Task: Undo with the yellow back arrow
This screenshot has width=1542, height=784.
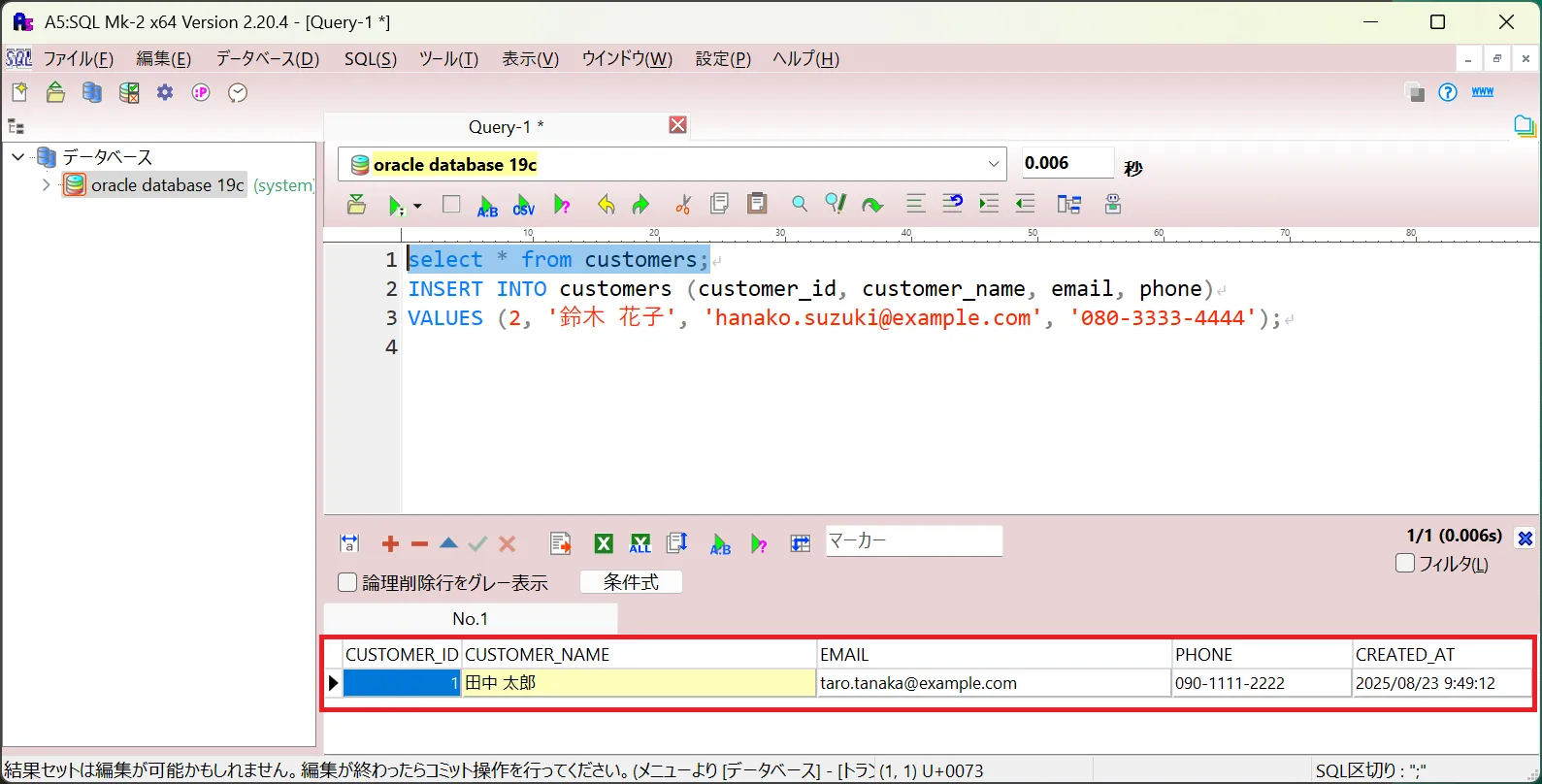Action: 606,204
